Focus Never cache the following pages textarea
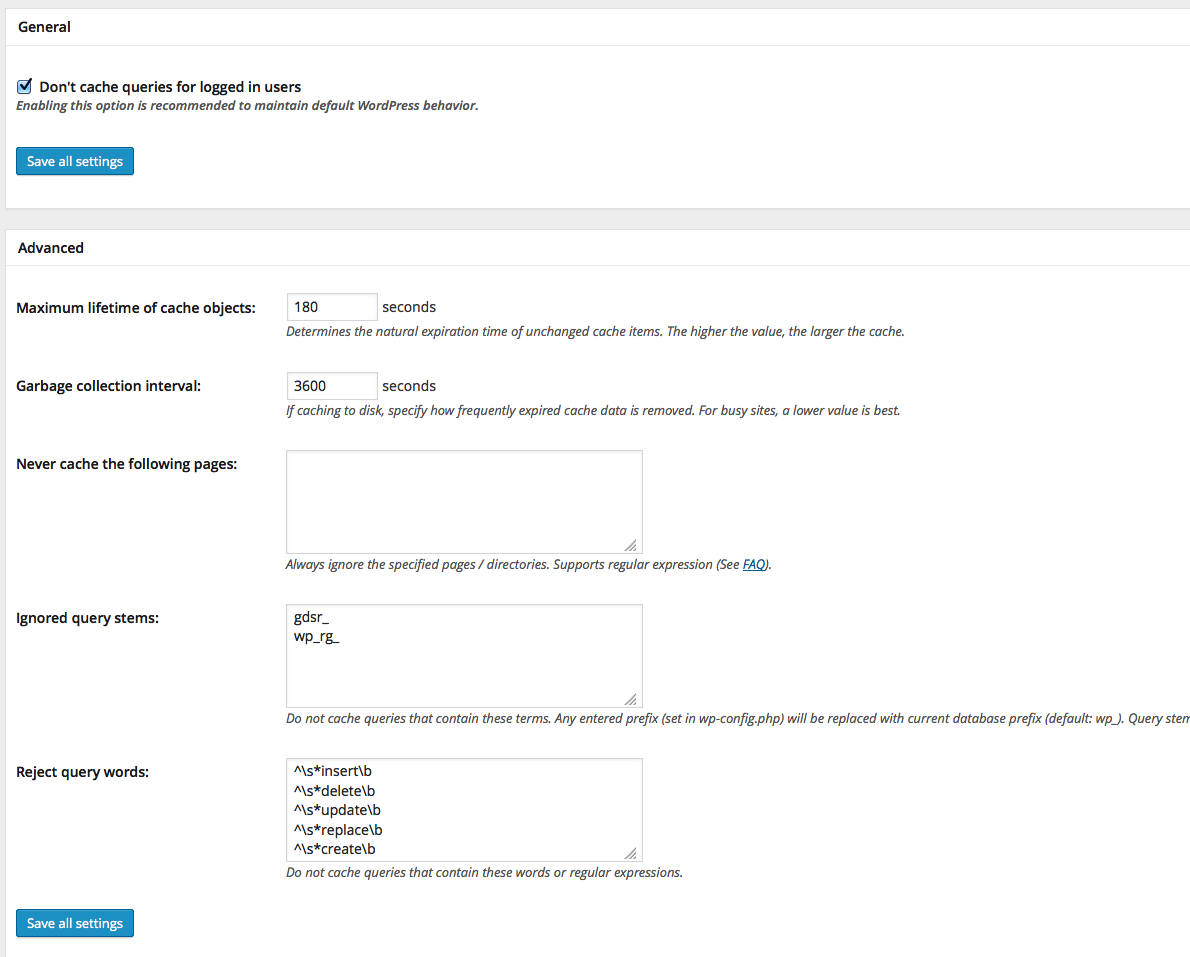This screenshot has width=1190, height=957. click(464, 502)
